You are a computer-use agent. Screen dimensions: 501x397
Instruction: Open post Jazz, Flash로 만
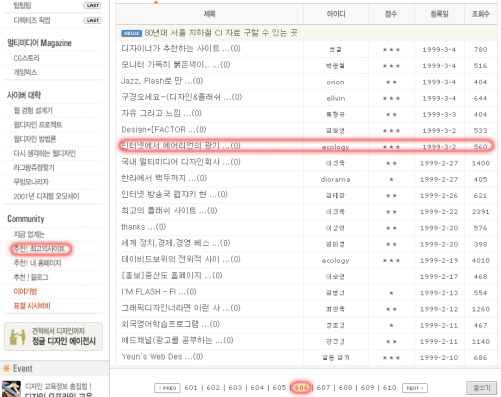(162, 81)
